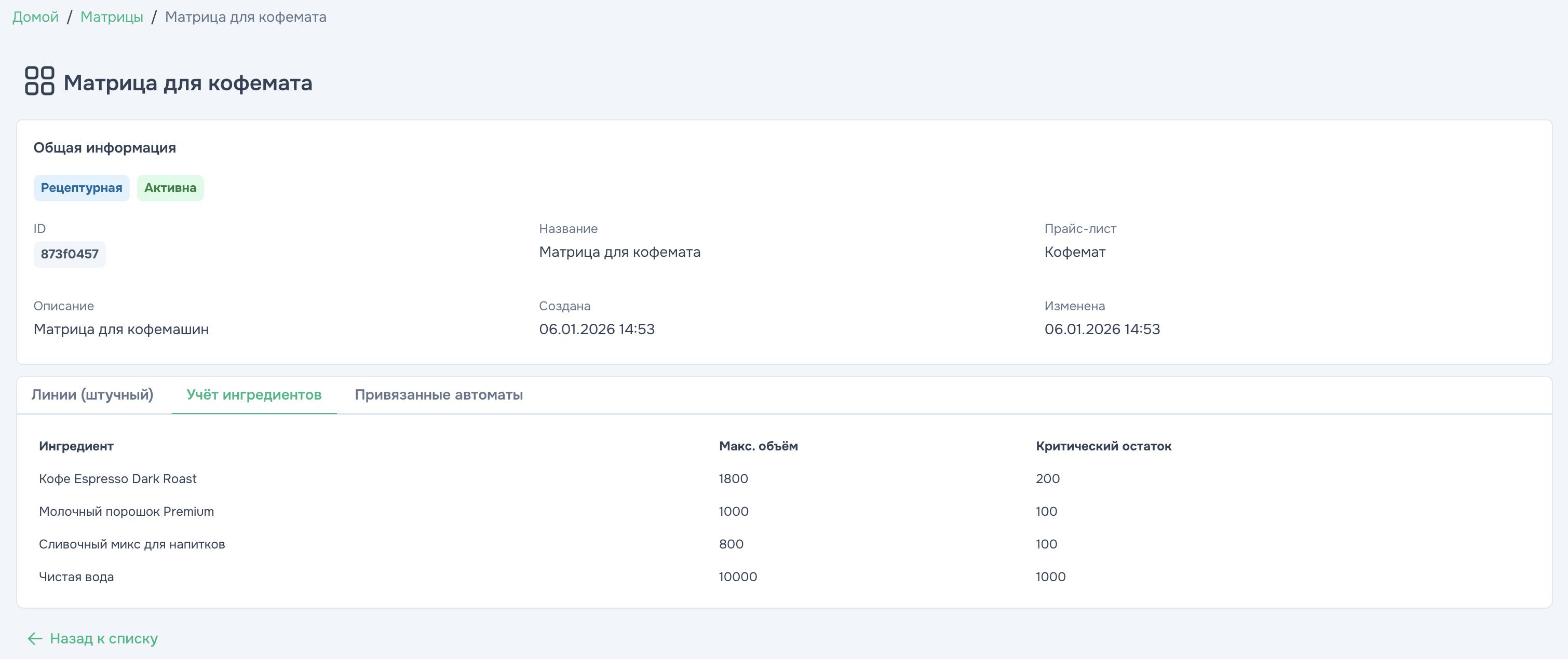The image size is (1568, 659).
Task: Select Учёт ингредиентов tab
Action: pos(254,395)
